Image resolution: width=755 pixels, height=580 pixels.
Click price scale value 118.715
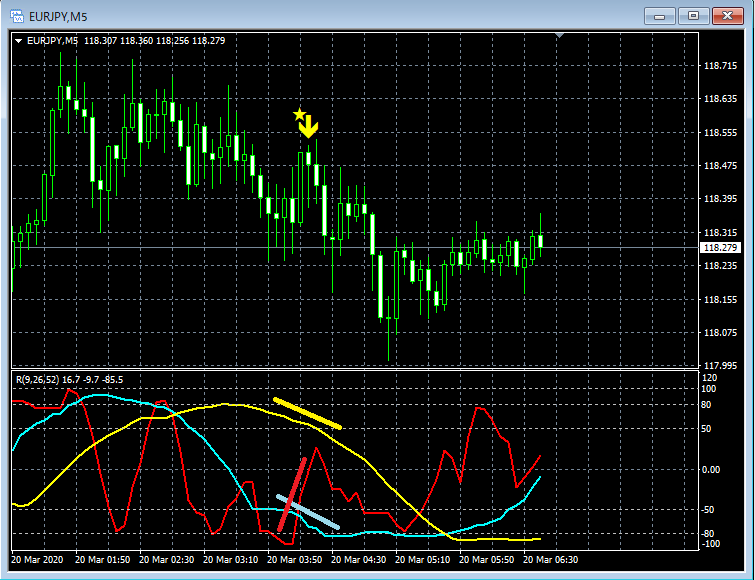720,66
